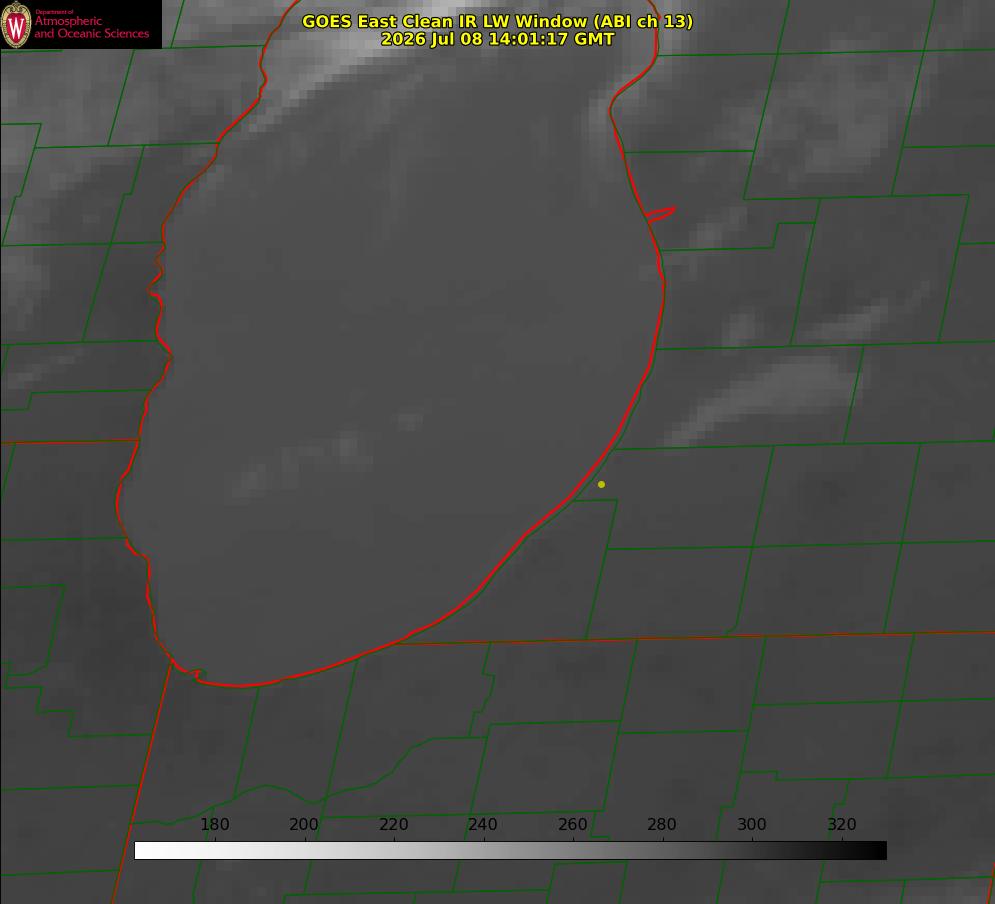Click the small red inlet outline on the east shore
The image size is (995, 904).
pyautogui.click(x=660, y=214)
